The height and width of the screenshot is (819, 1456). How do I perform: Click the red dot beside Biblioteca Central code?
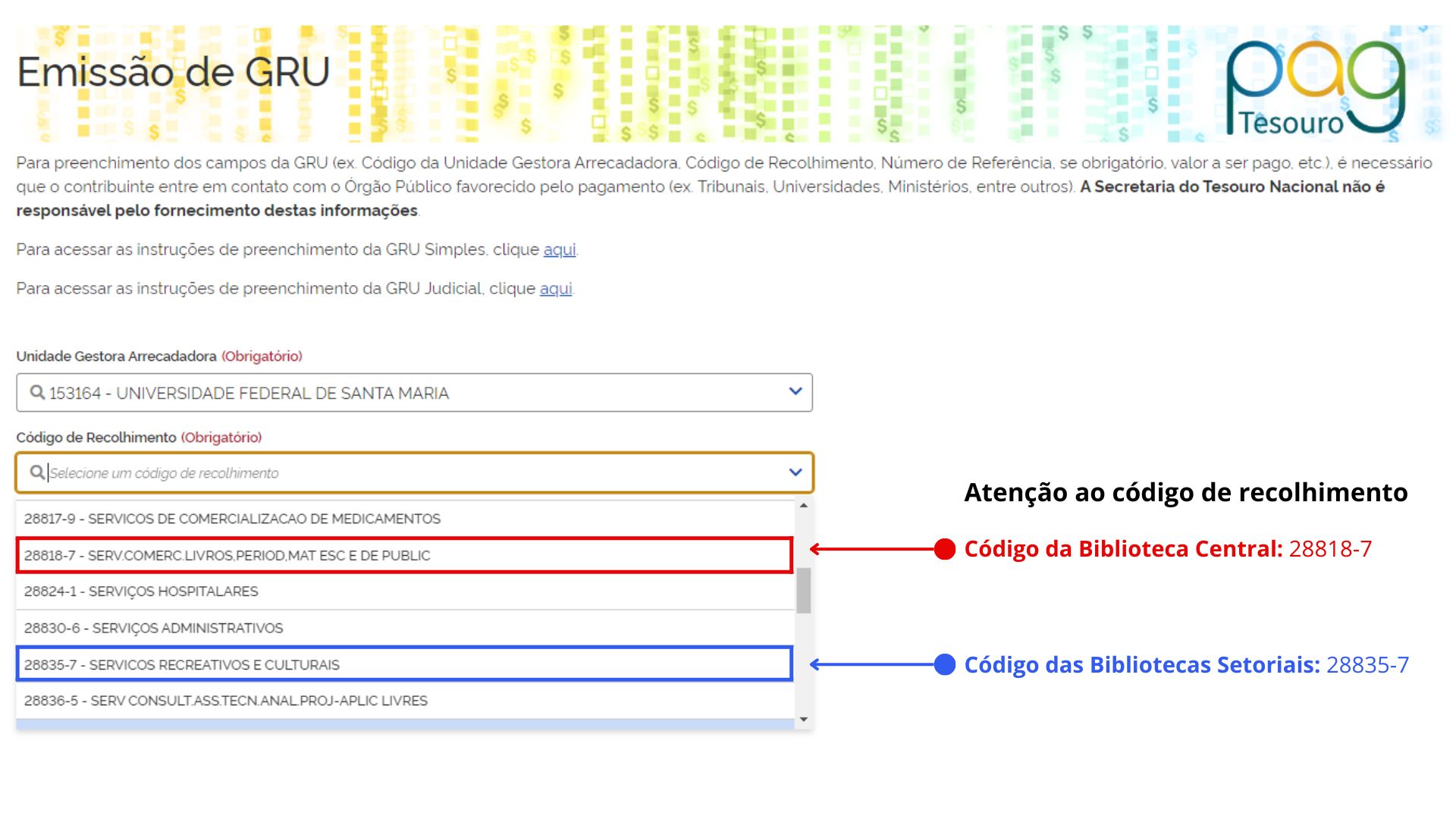point(944,549)
